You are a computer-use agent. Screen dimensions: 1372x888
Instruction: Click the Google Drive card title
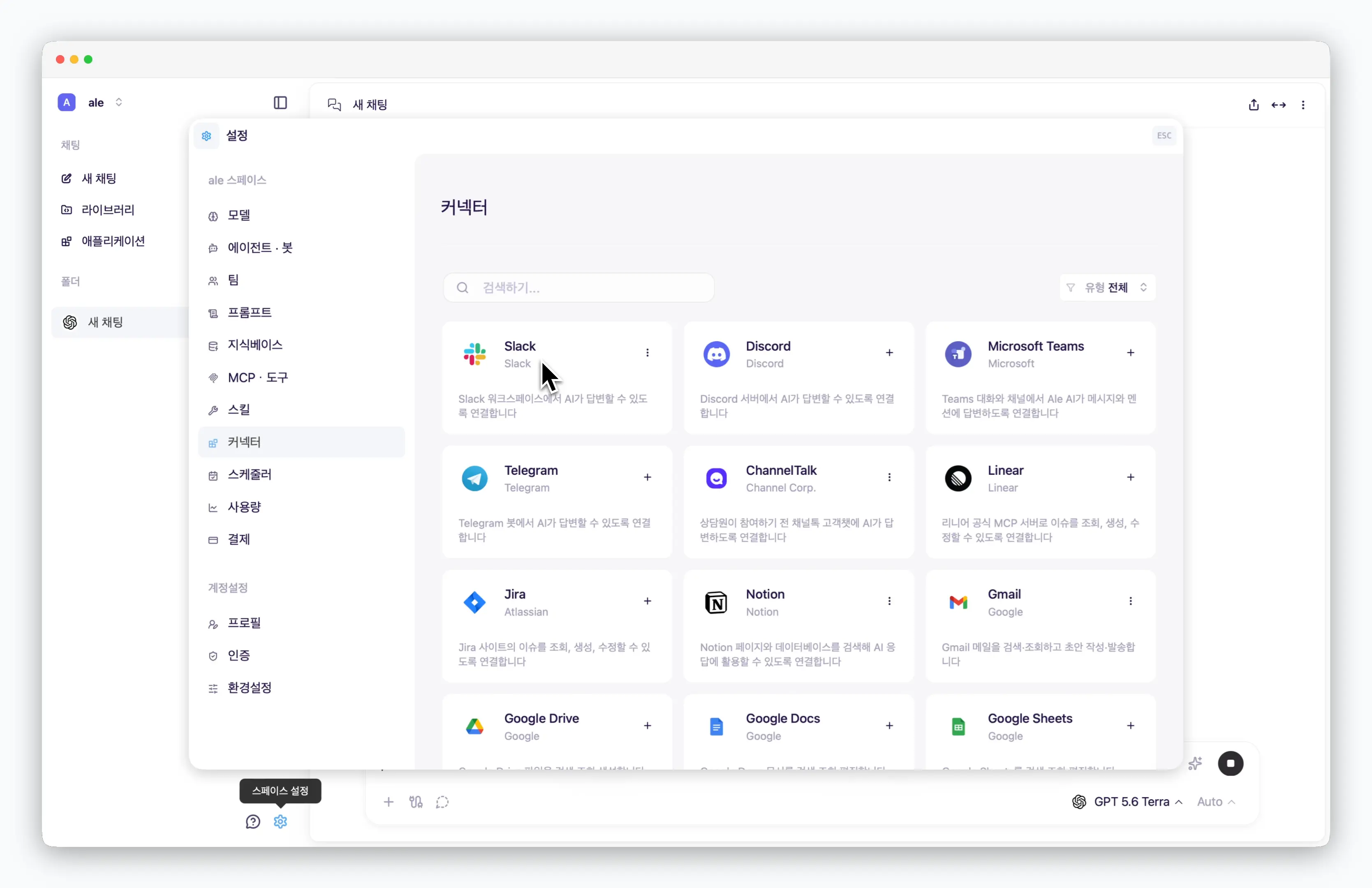(541, 719)
